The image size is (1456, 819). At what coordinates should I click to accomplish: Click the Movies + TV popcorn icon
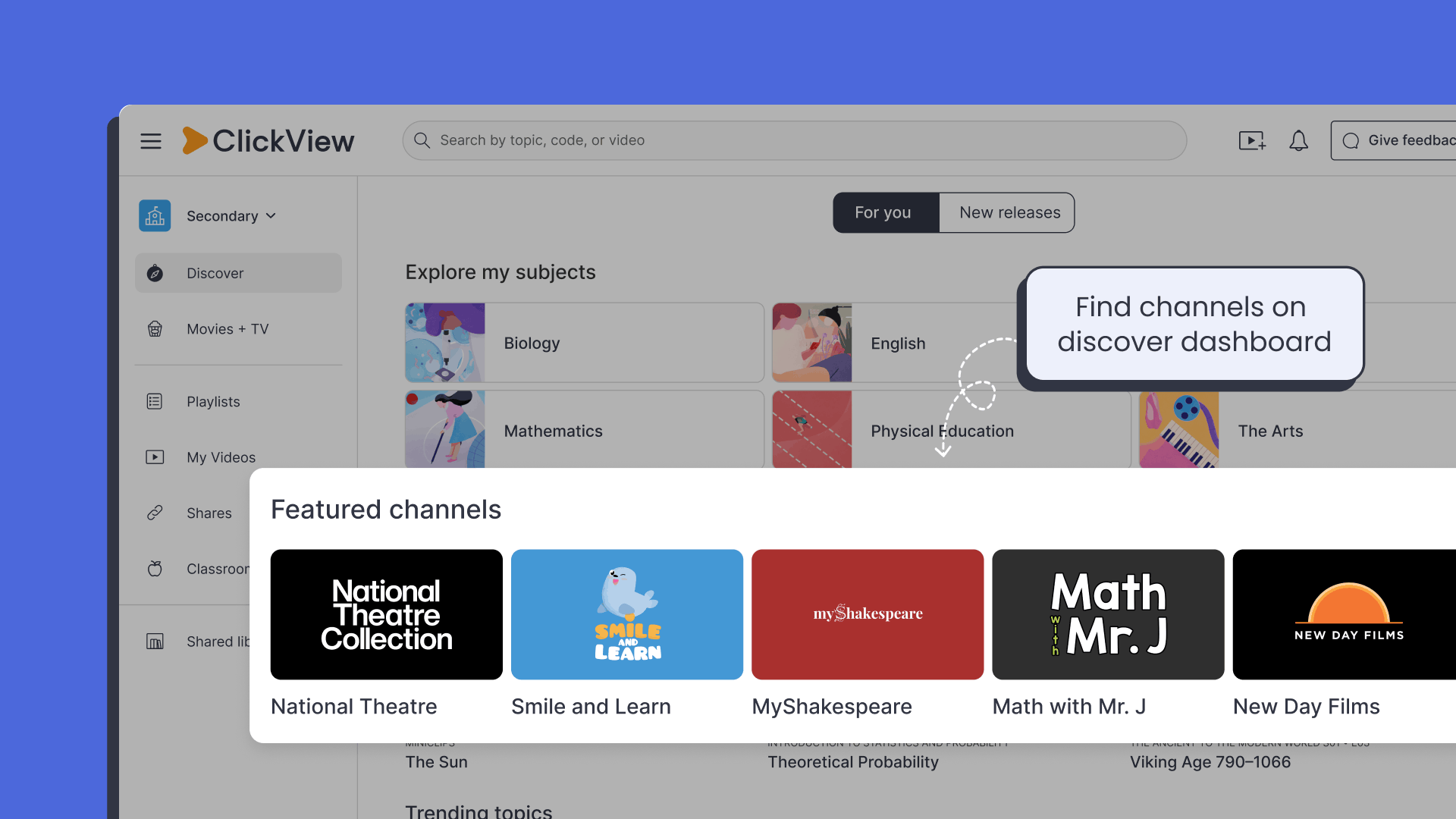(x=155, y=329)
